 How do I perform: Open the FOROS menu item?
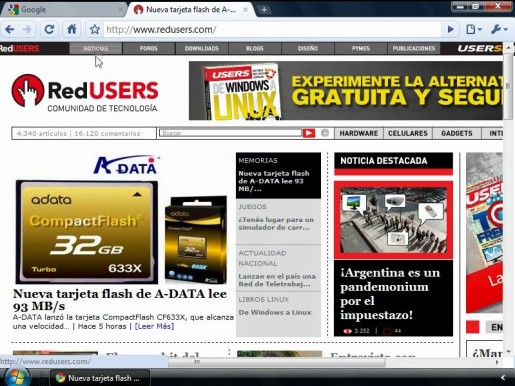click(149, 48)
